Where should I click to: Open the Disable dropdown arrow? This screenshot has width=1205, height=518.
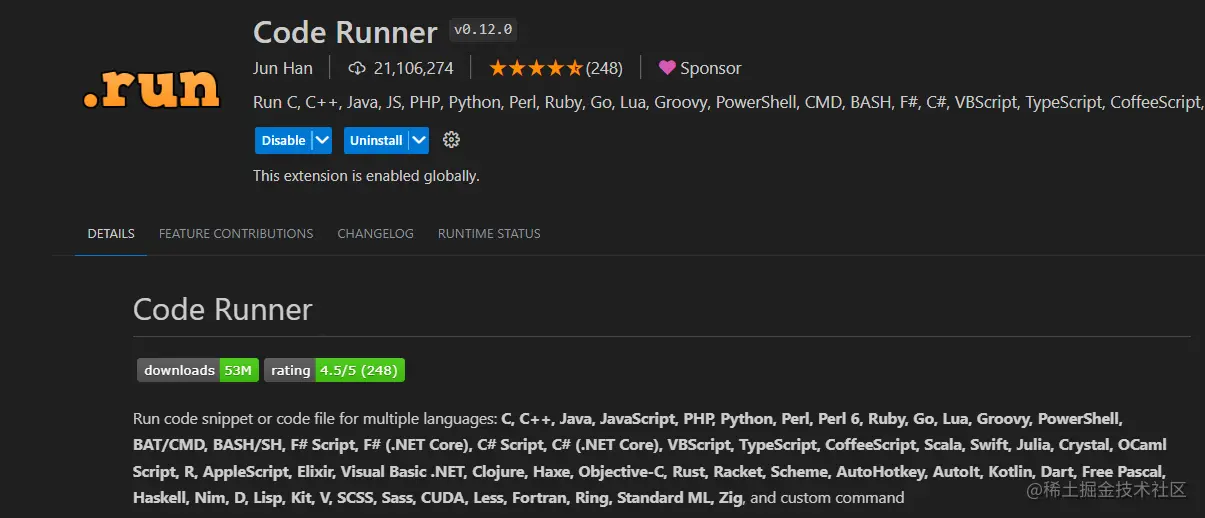(322, 140)
